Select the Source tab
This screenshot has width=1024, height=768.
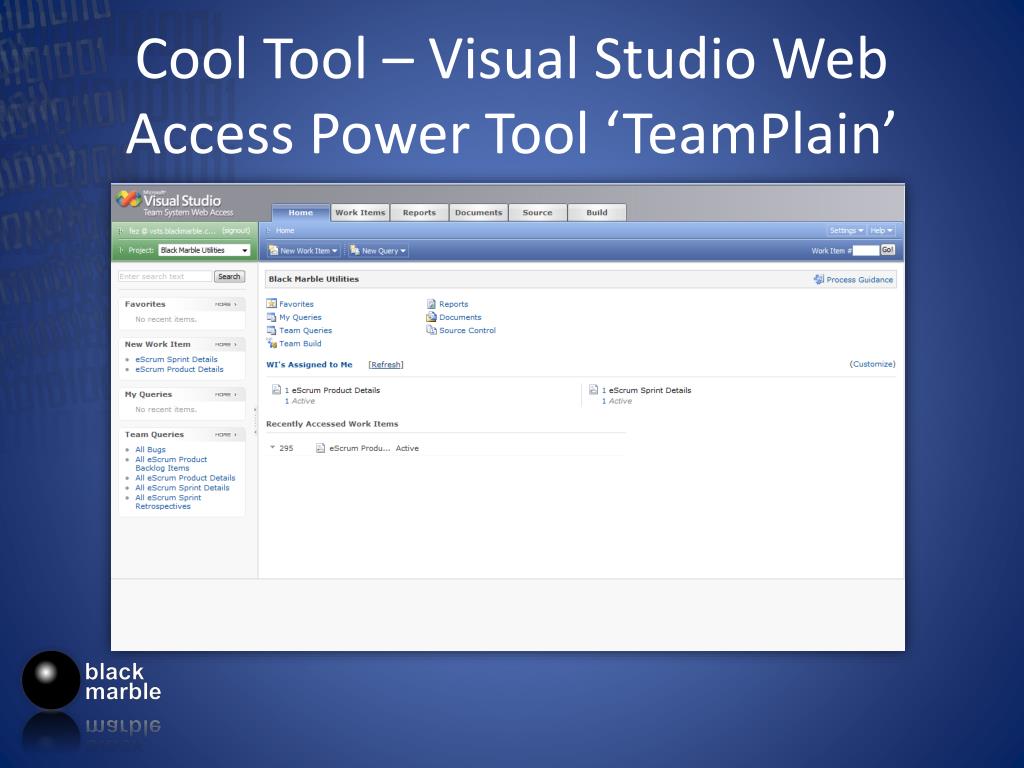click(537, 213)
